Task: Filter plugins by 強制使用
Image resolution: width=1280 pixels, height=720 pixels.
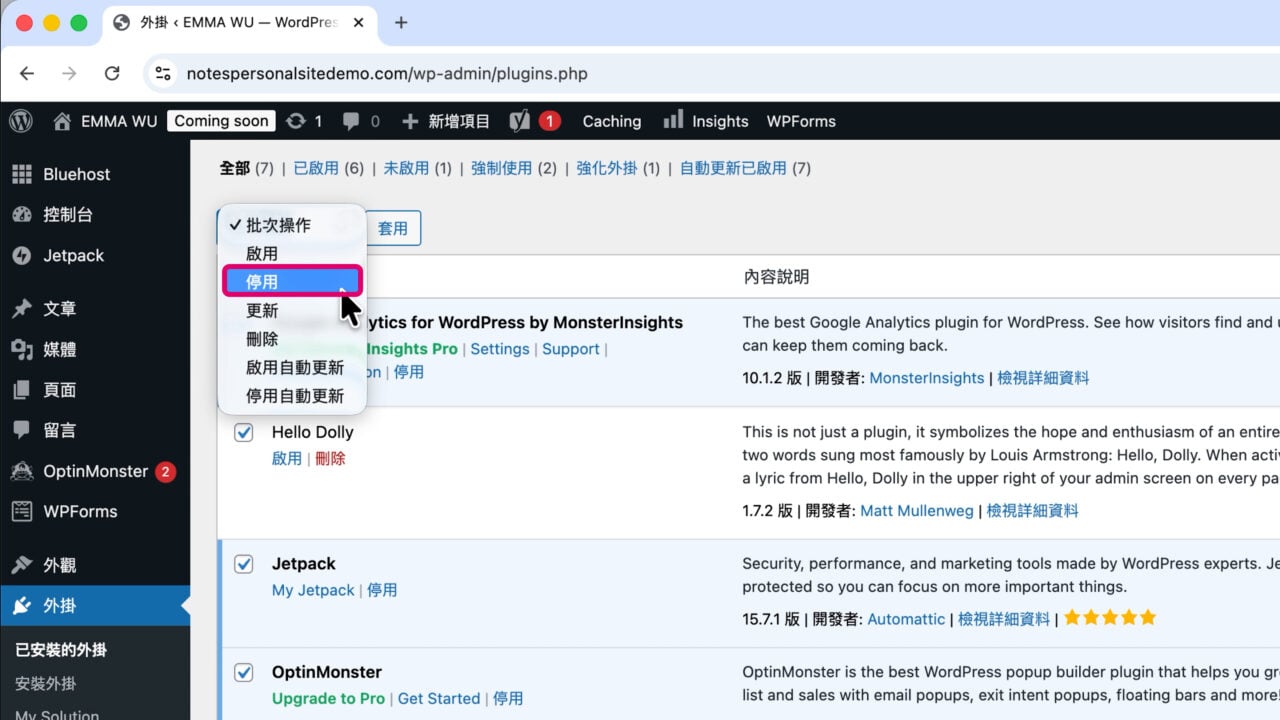Action: [501, 168]
